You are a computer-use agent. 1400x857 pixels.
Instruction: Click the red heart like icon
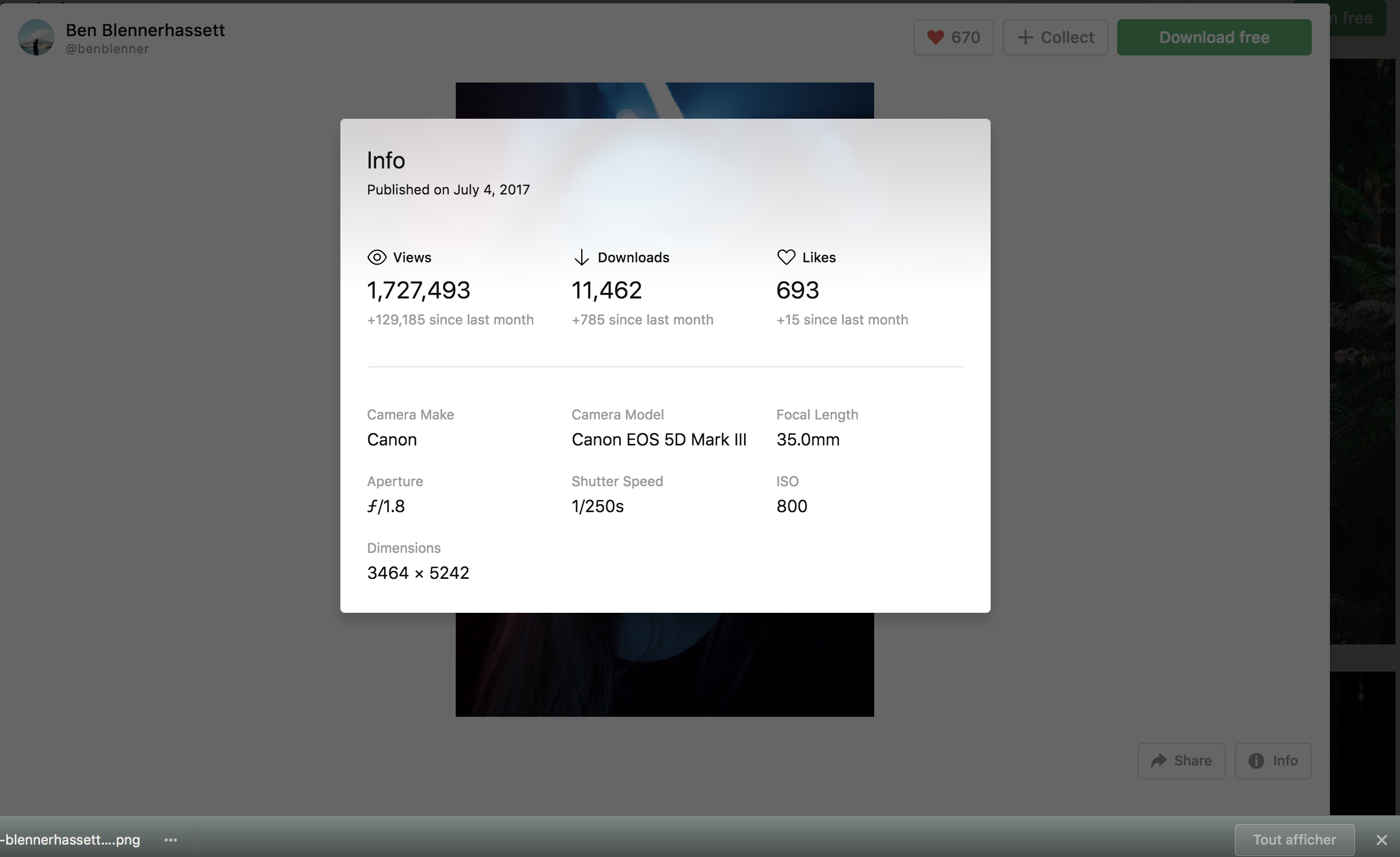pos(935,37)
